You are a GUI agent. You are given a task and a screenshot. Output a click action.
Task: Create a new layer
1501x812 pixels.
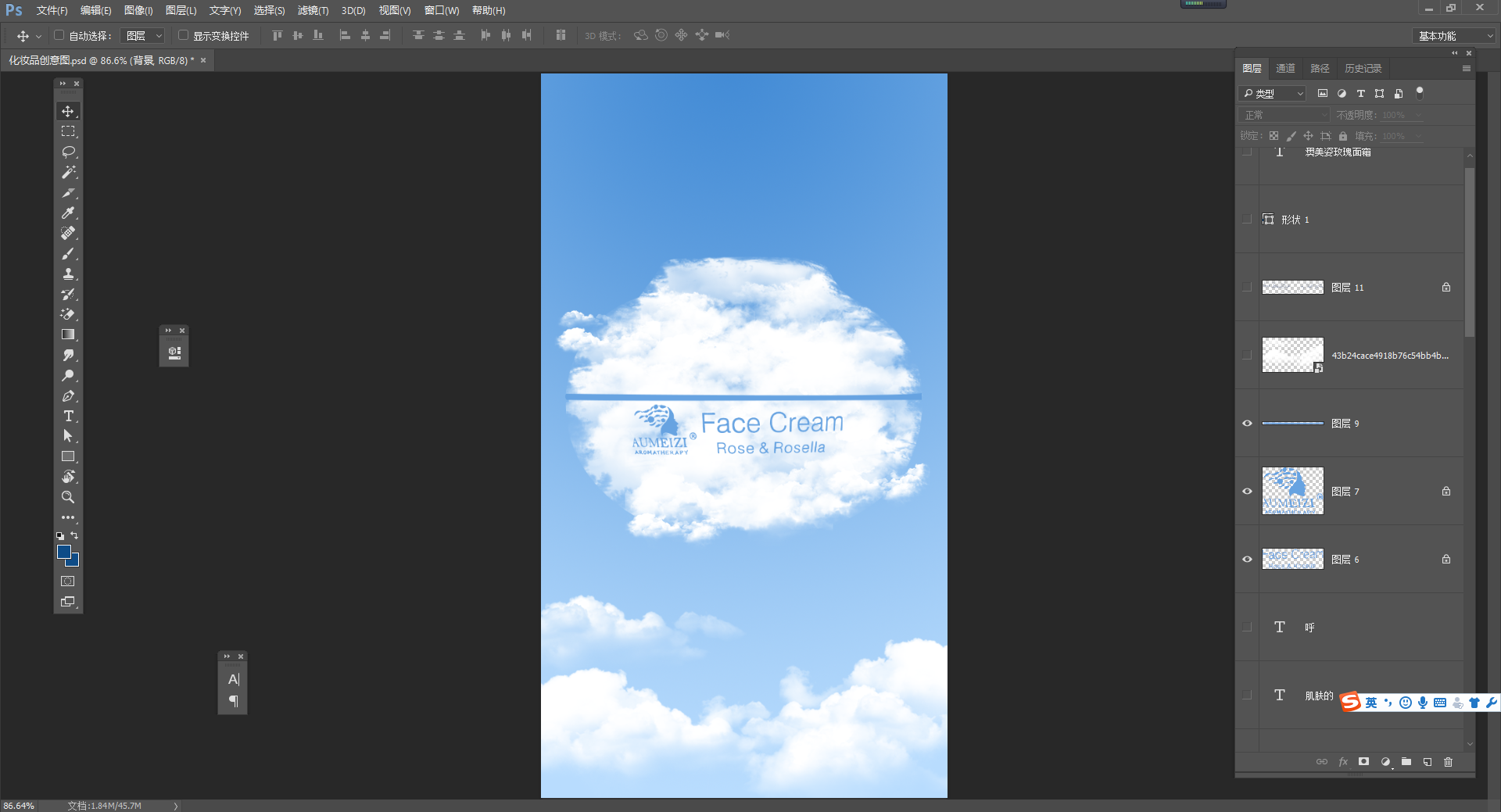(1428, 762)
